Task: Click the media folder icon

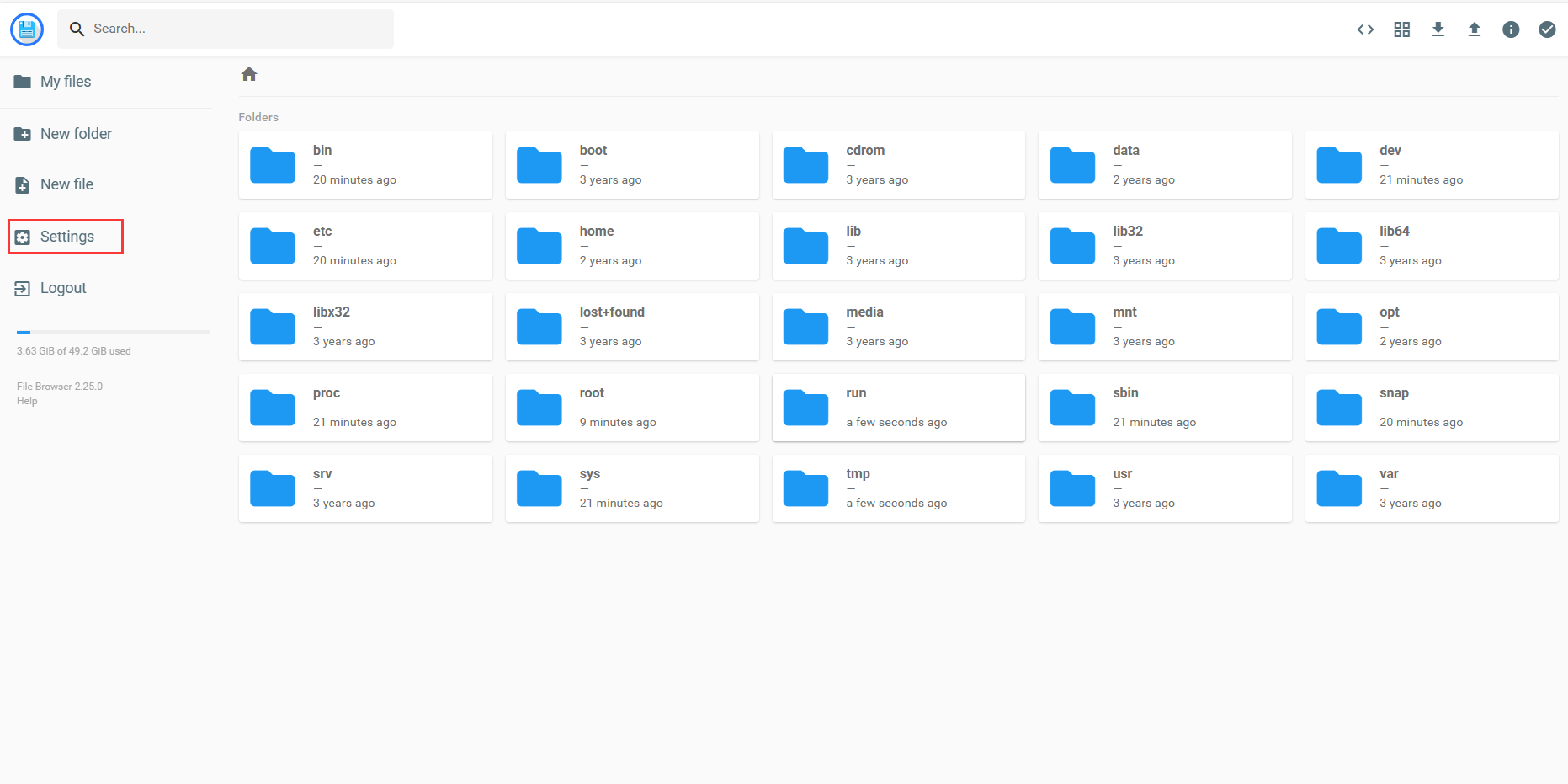Action: tap(806, 327)
